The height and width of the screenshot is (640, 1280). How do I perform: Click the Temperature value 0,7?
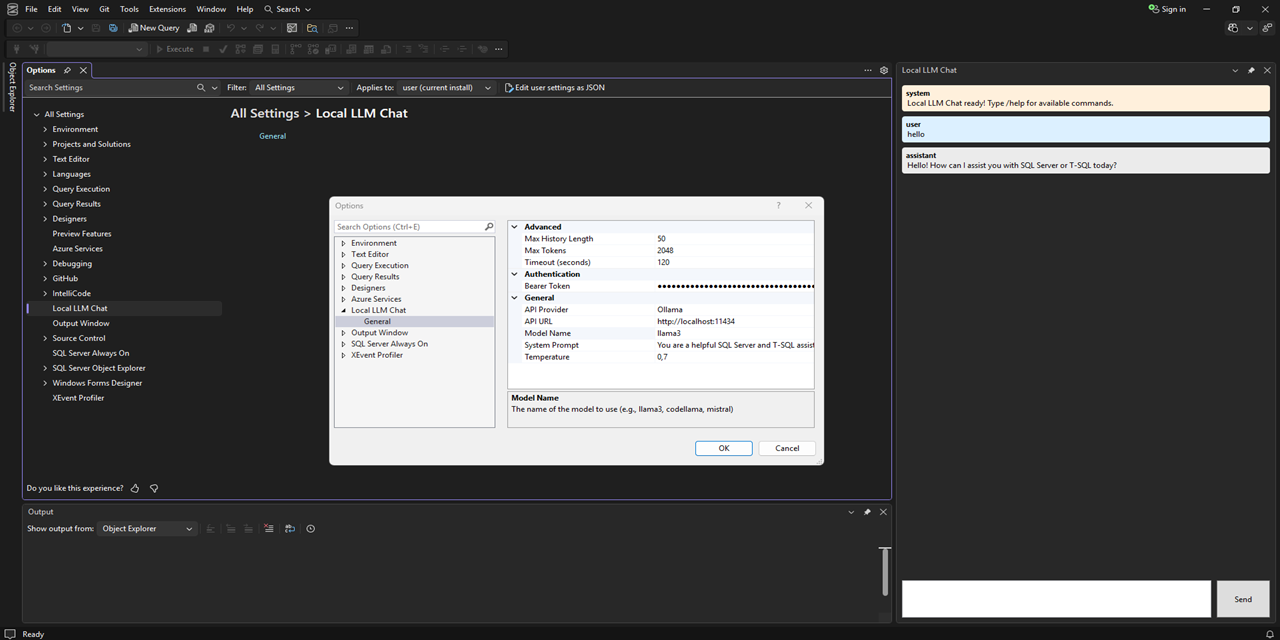662,357
